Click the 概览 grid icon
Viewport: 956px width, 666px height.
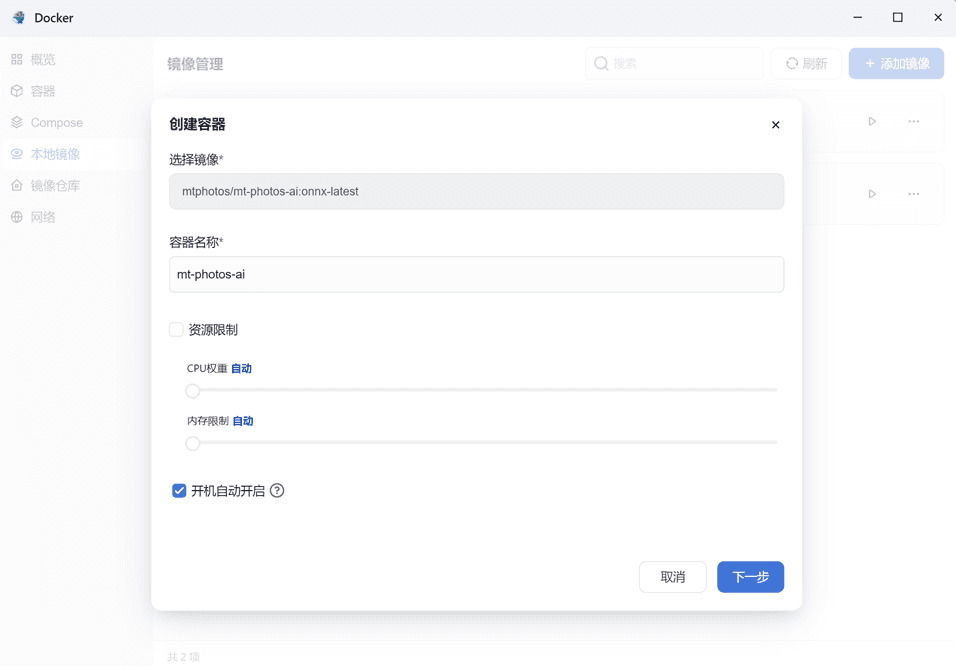[17, 59]
